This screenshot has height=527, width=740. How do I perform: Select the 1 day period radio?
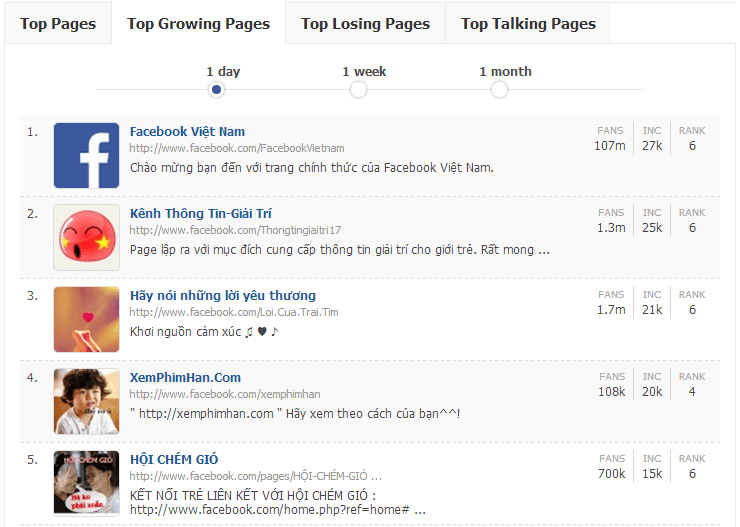(216, 89)
